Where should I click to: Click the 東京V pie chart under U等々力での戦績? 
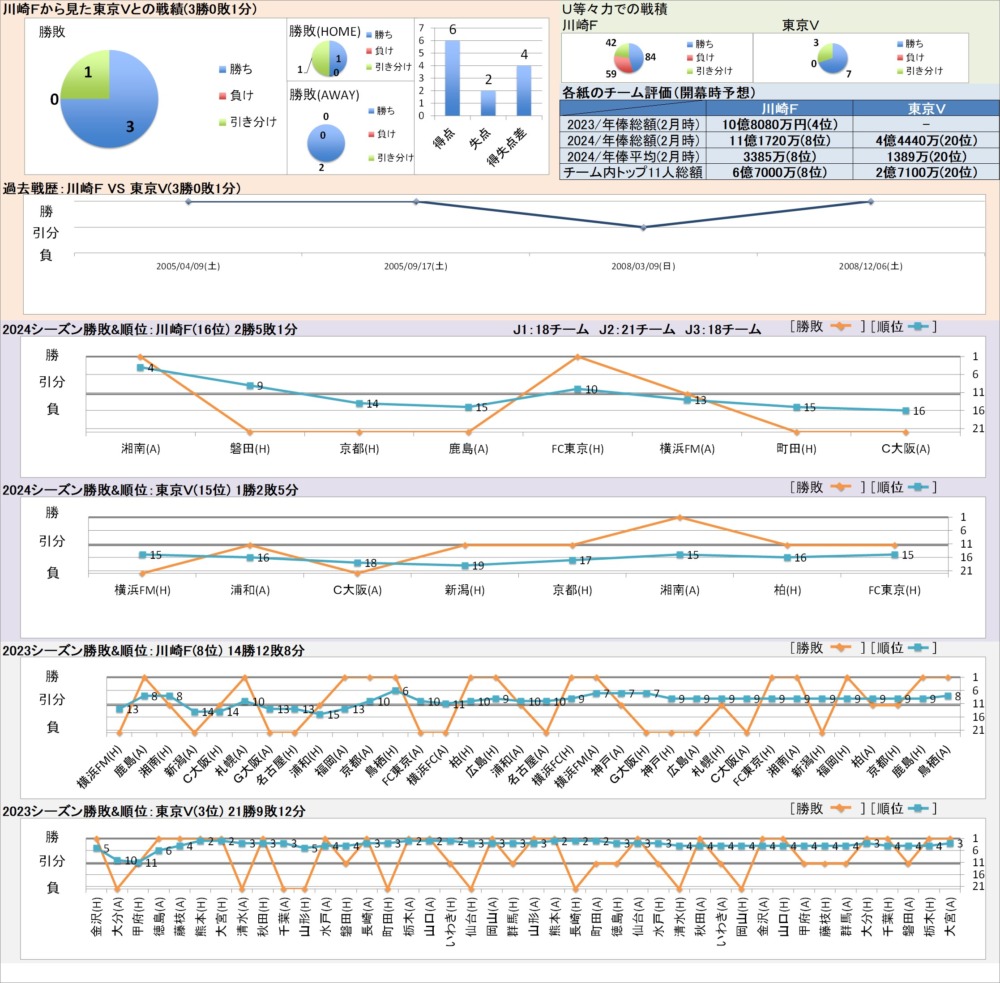pos(832,58)
